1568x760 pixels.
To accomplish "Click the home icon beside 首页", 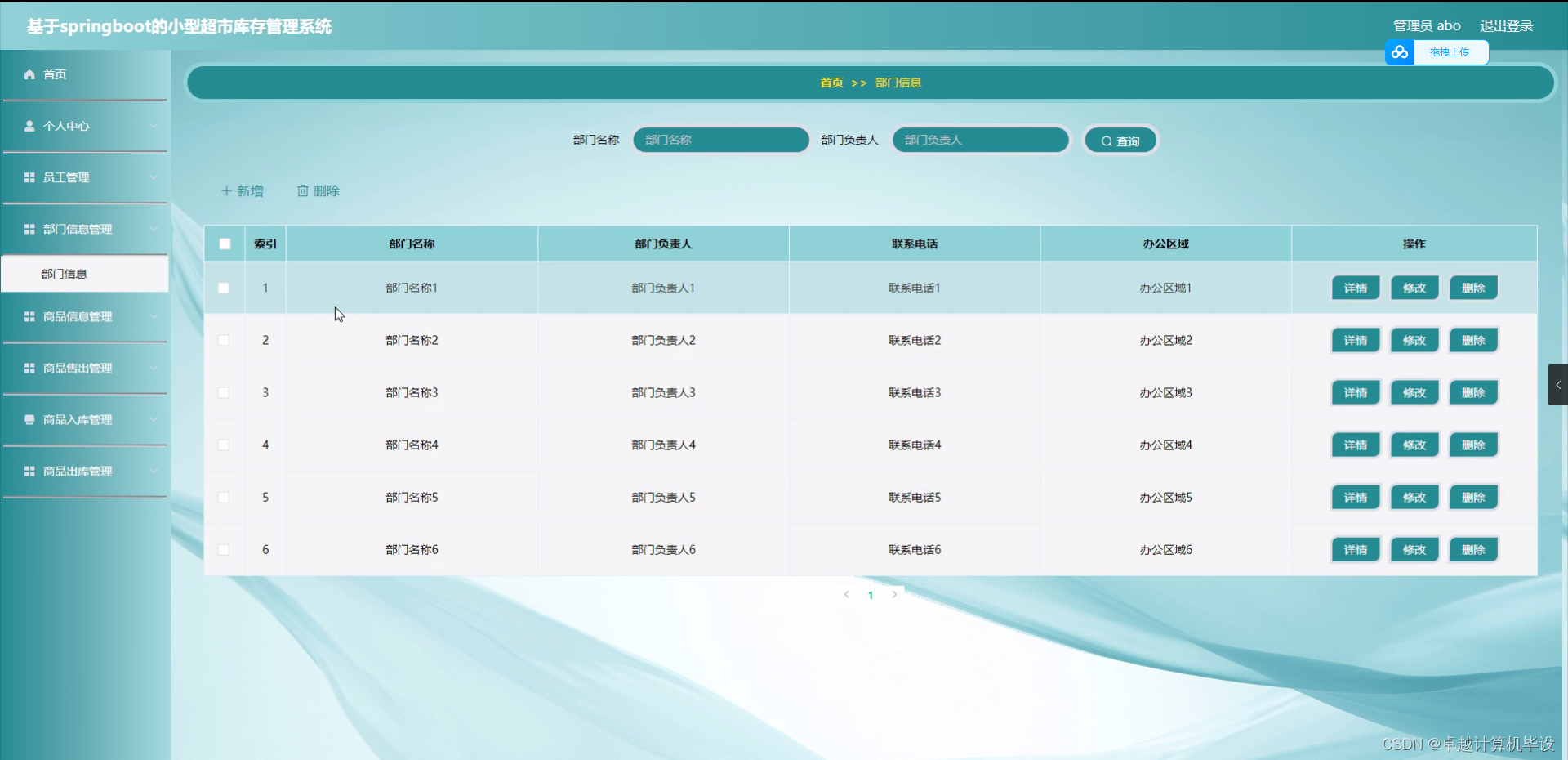I will (x=29, y=74).
